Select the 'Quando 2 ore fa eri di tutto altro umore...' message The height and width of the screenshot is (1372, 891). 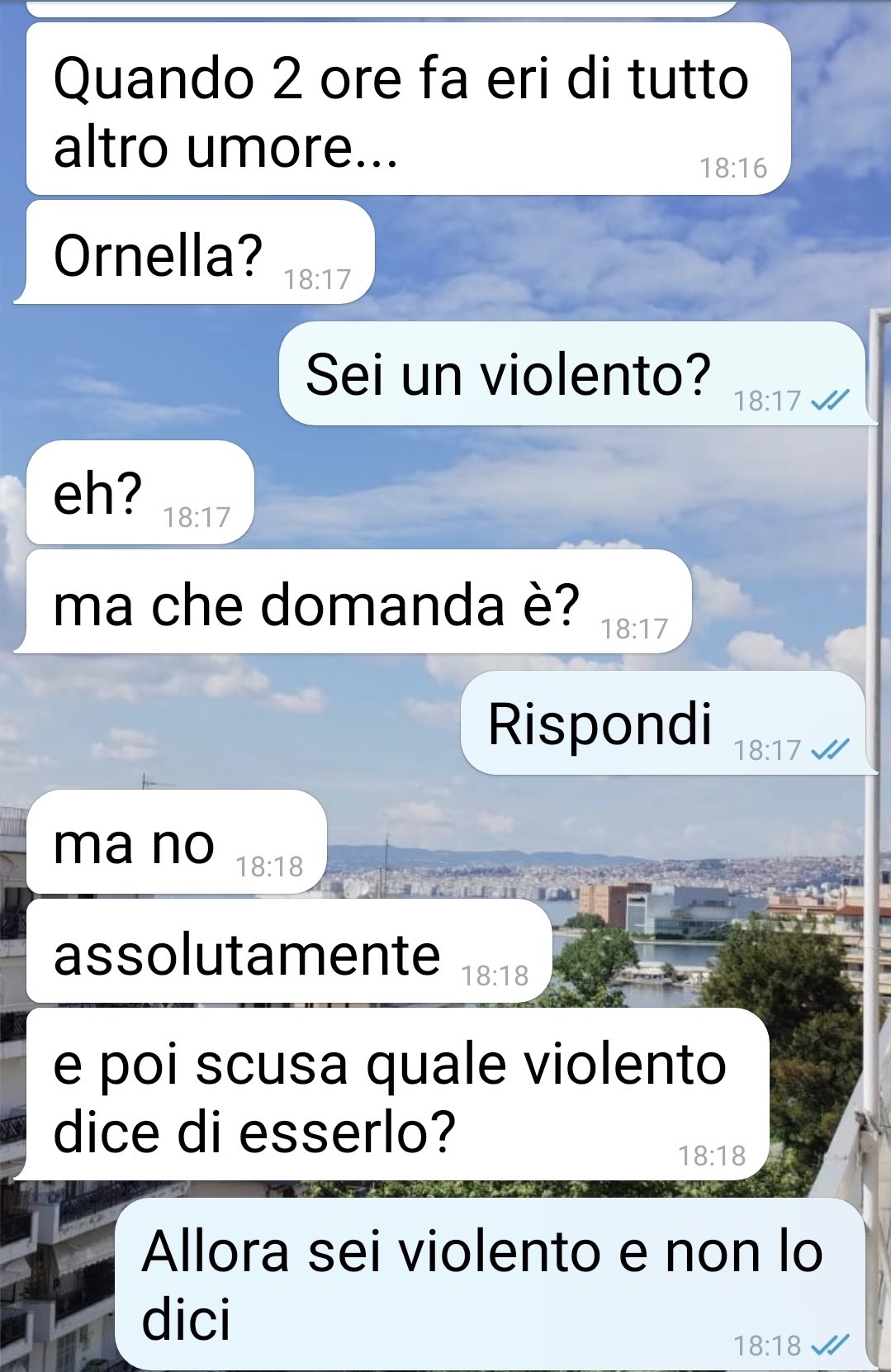click(408, 110)
